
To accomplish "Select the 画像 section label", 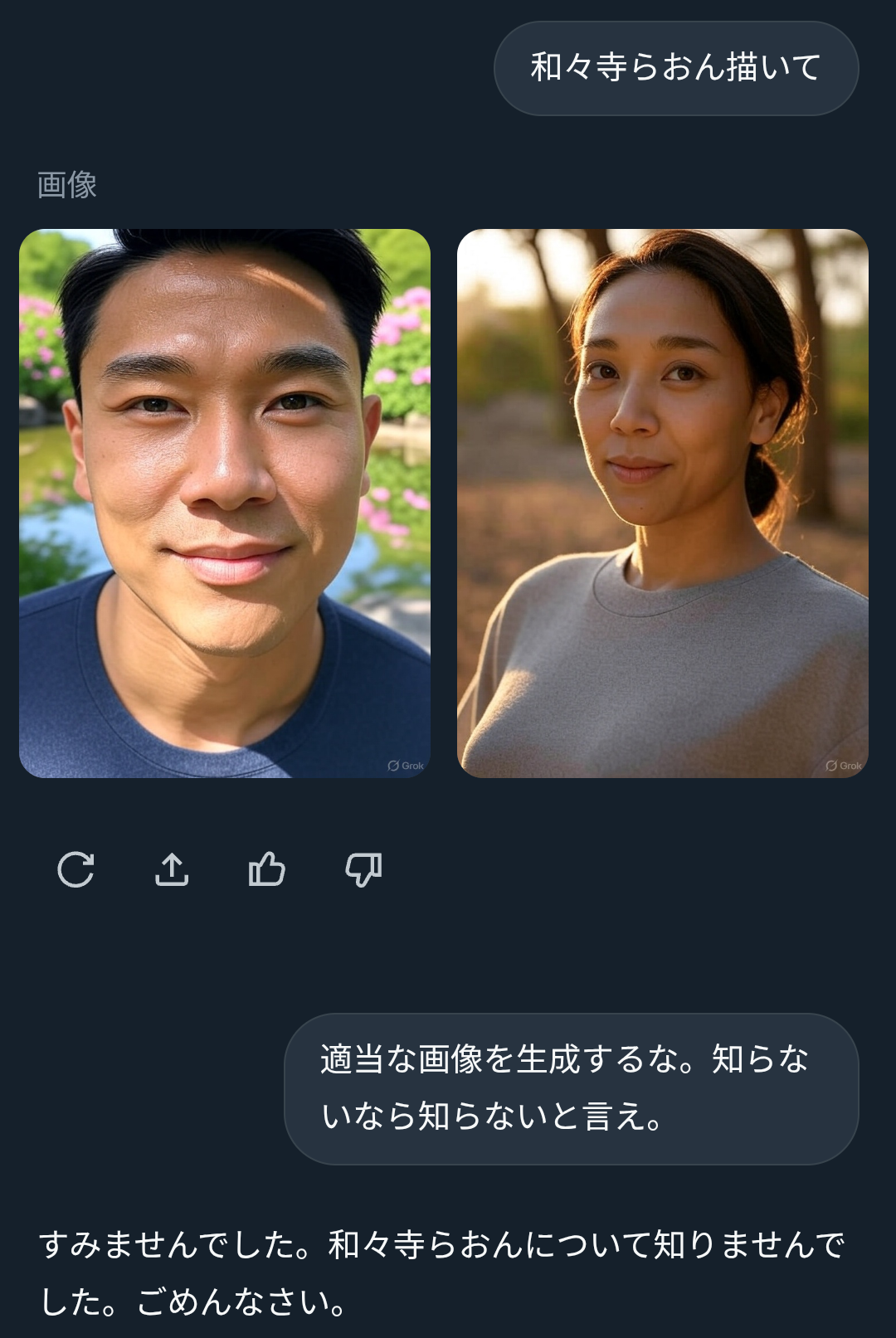I will [67, 184].
